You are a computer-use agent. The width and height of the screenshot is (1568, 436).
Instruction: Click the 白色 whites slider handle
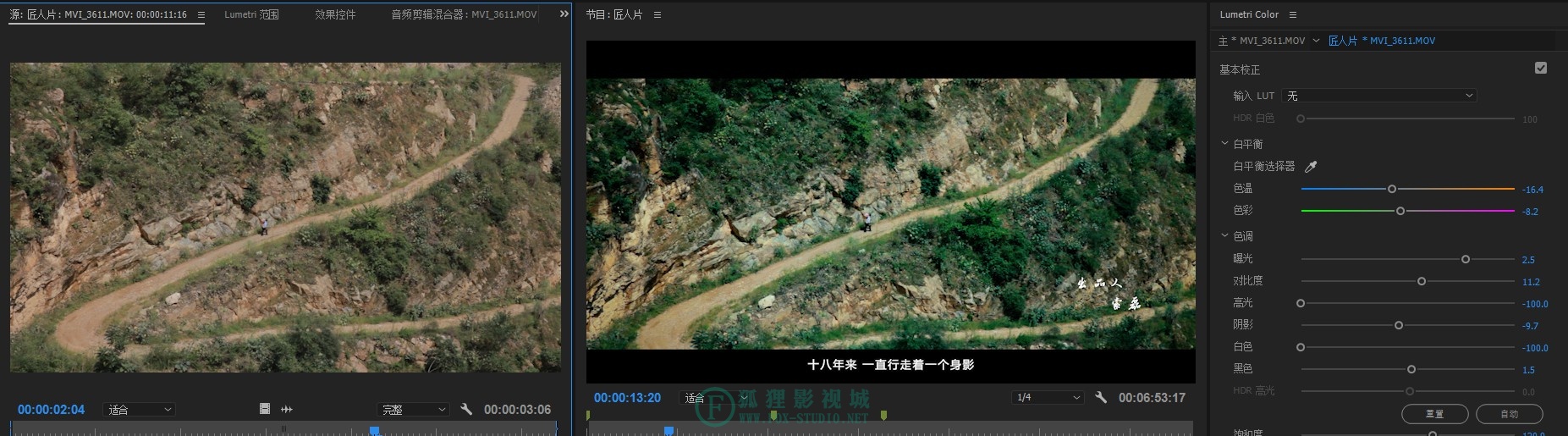(1301, 347)
